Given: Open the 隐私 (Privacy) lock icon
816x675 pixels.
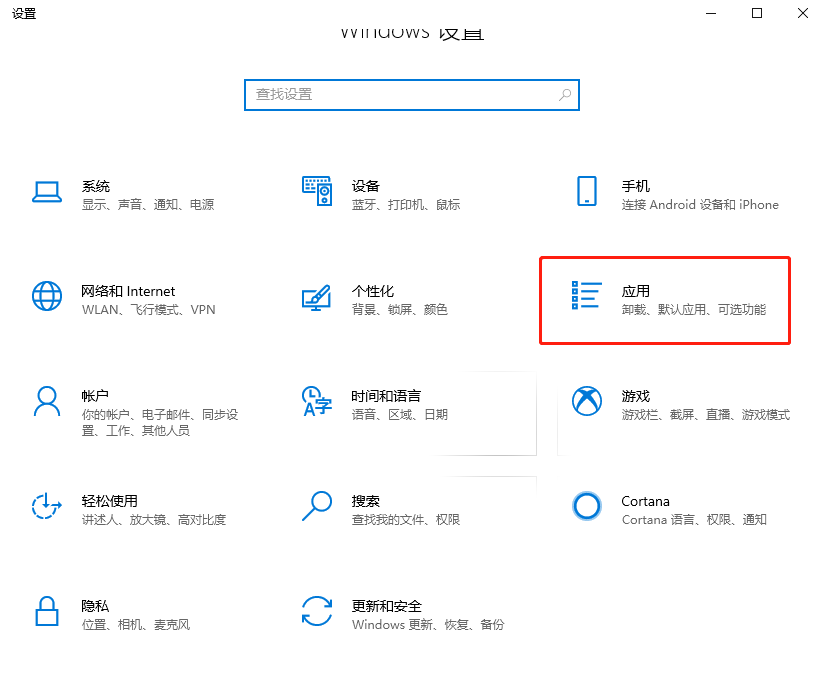Looking at the screenshot, I should pyautogui.click(x=47, y=611).
